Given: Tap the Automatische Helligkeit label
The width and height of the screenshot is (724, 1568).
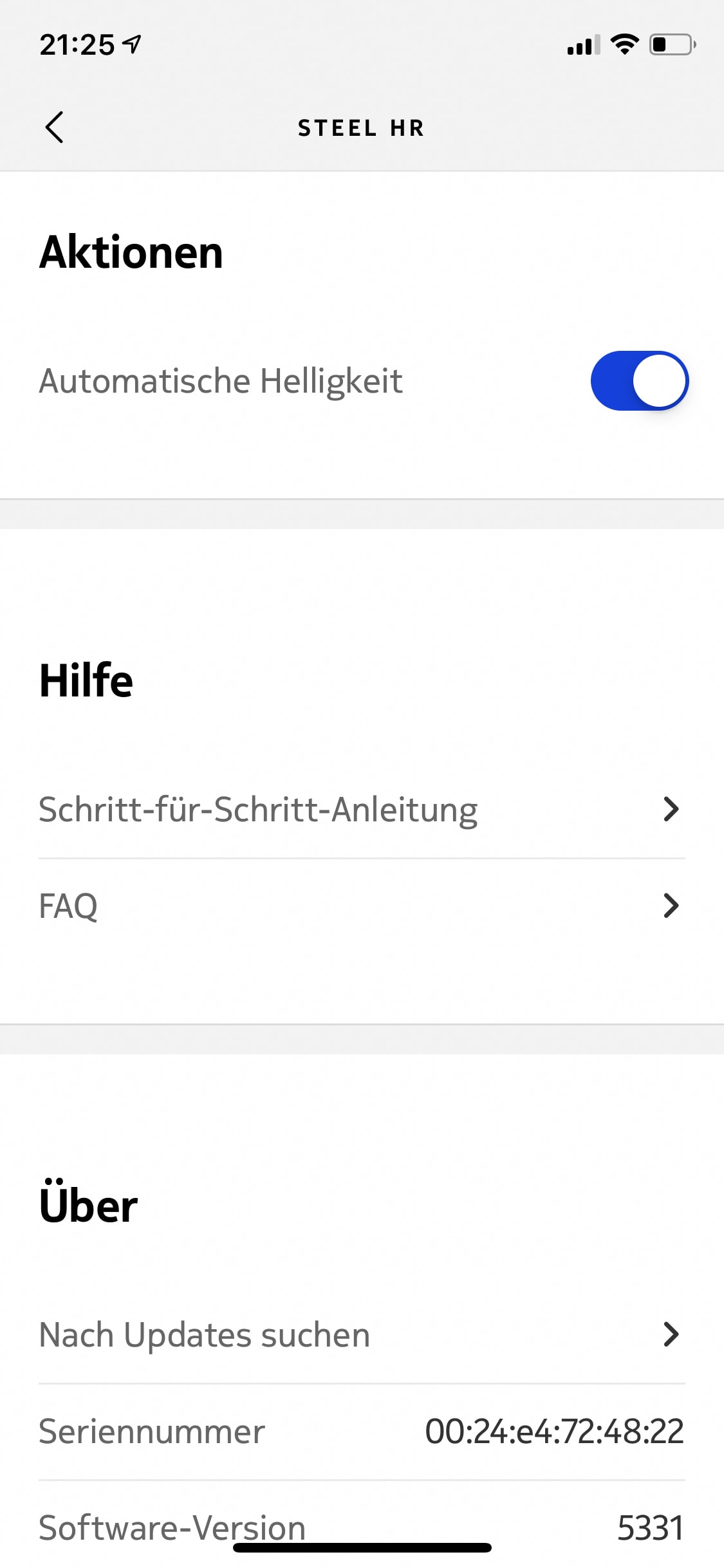Looking at the screenshot, I should coord(221,380).
